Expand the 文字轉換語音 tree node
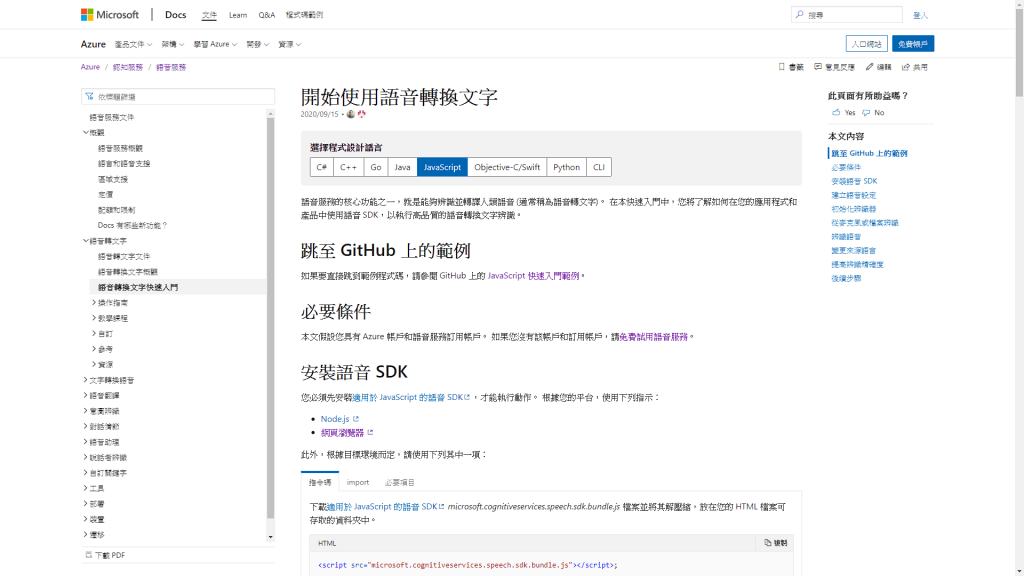 86,380
